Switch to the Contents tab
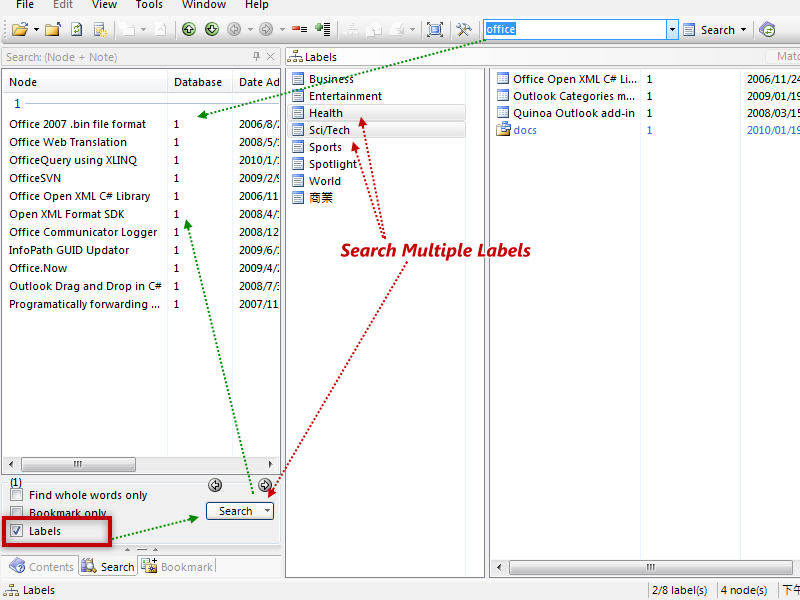 tap(41, 566)
